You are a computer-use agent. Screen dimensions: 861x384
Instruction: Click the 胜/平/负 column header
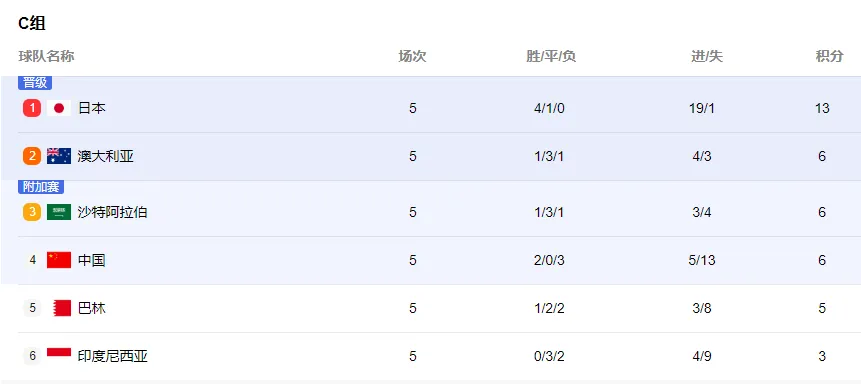(551, 56)
